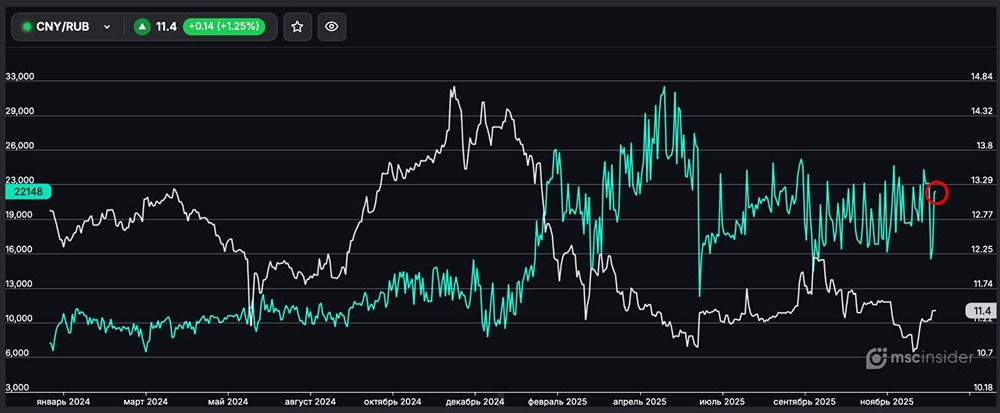1000x413 pixels.
Task: Click the 11.74 right axis label
Action: (981, 283)
